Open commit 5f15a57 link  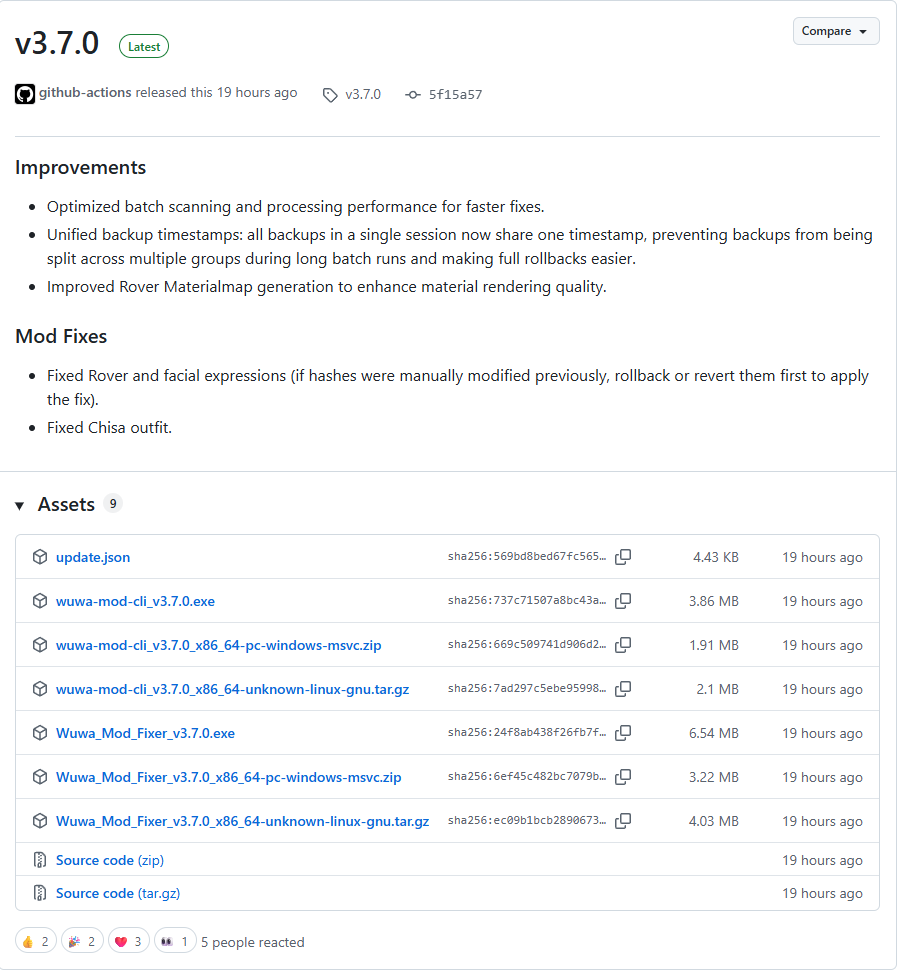455,95
